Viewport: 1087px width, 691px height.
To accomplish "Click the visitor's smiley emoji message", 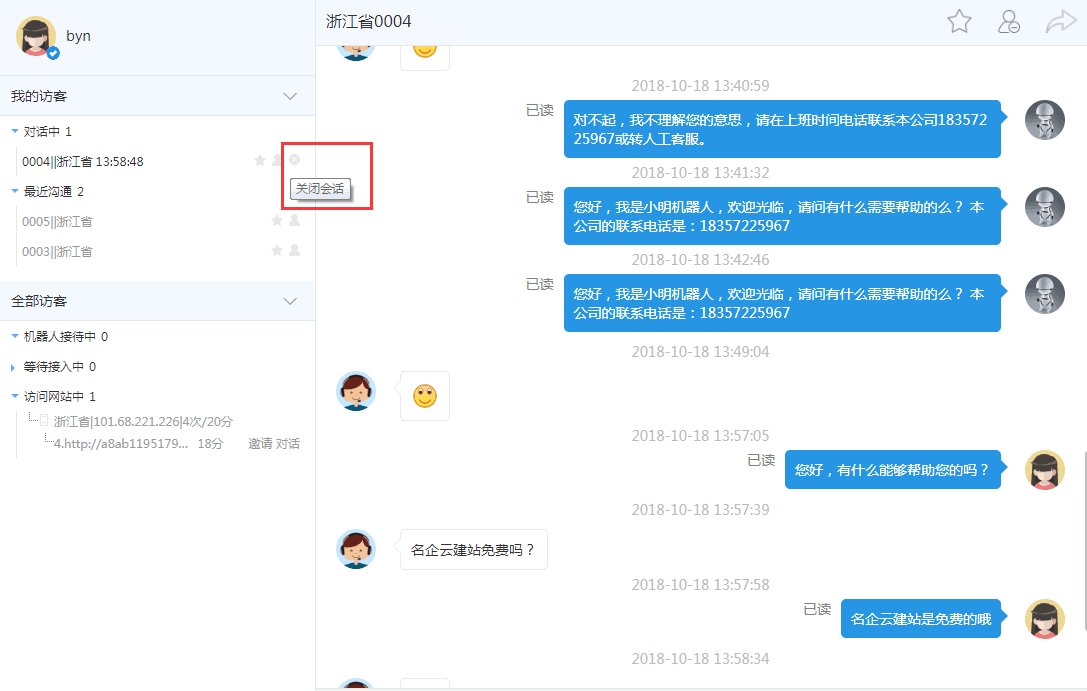I will tap(425, 396).
